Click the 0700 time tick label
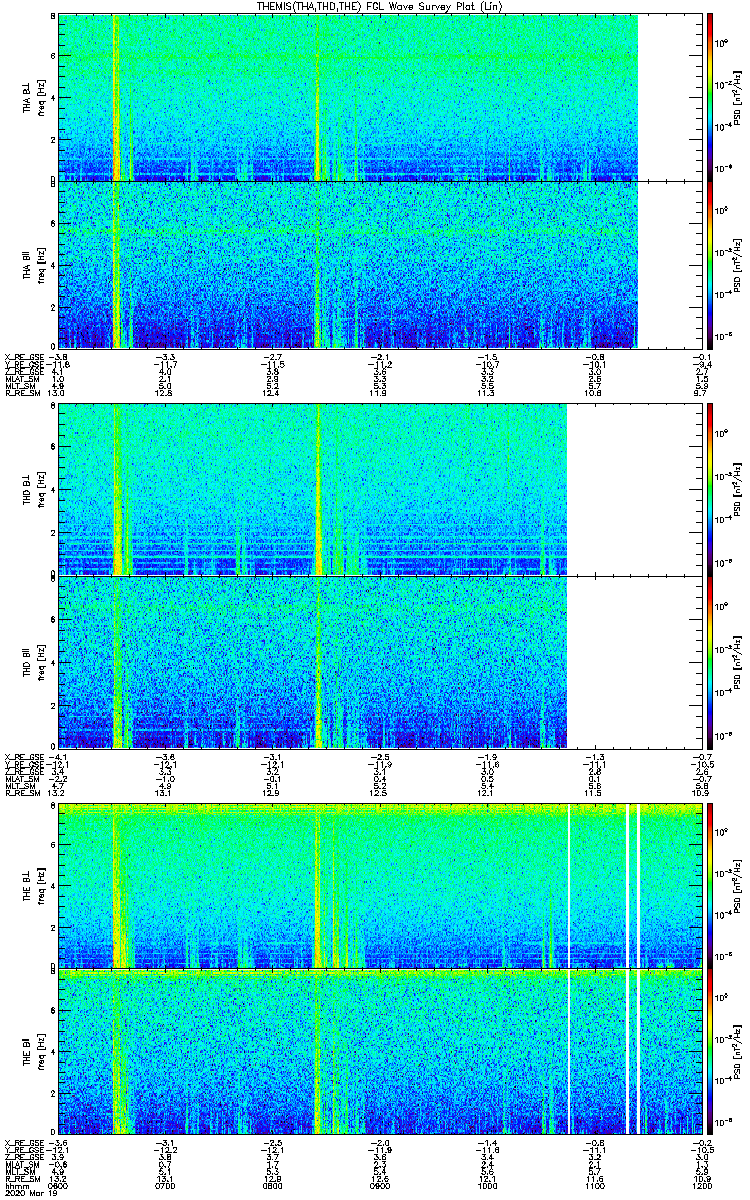The width and height of the screenshot is (750, 1200). [x=165, y=1186]
